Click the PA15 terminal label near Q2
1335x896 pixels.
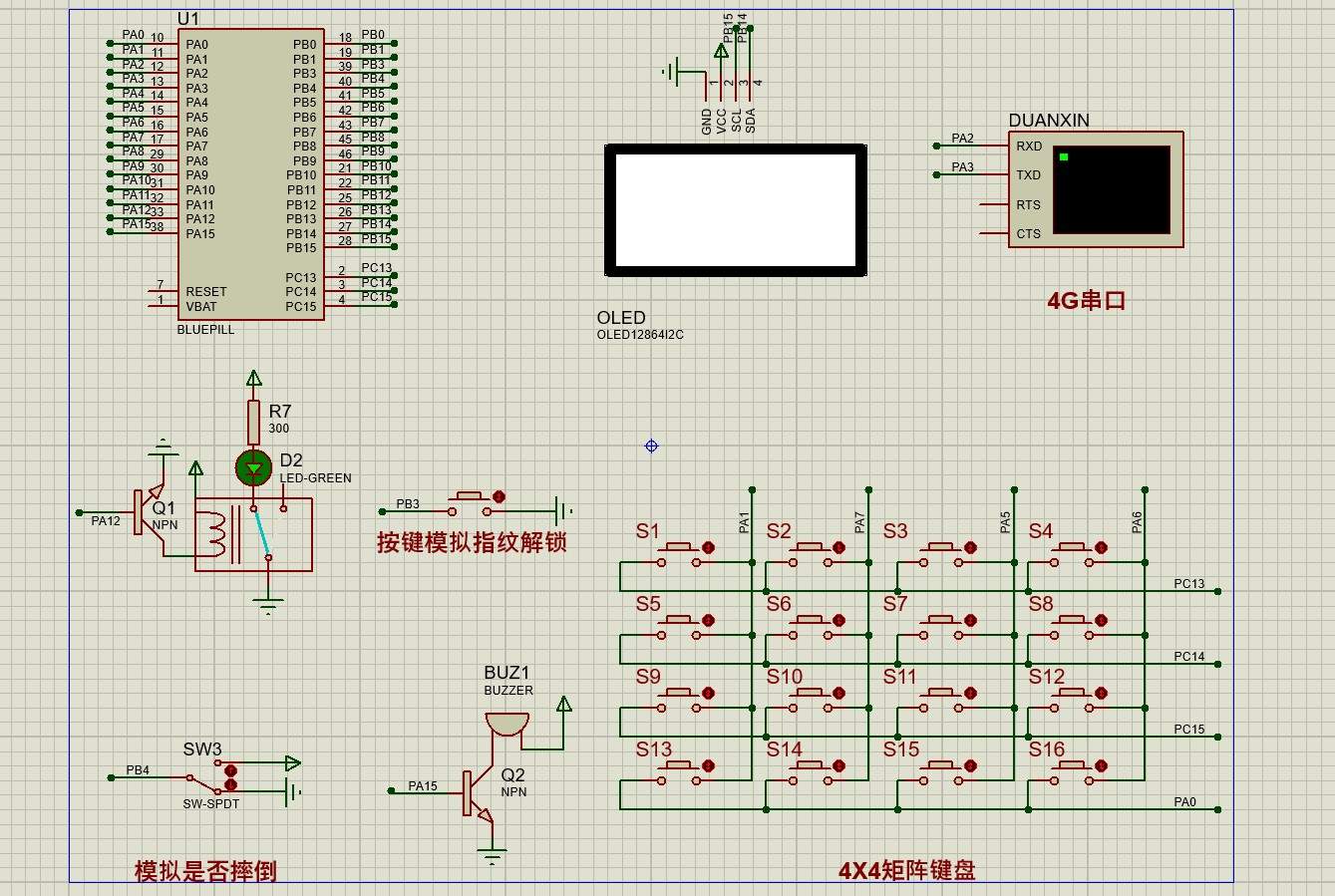tap(423, 786)
